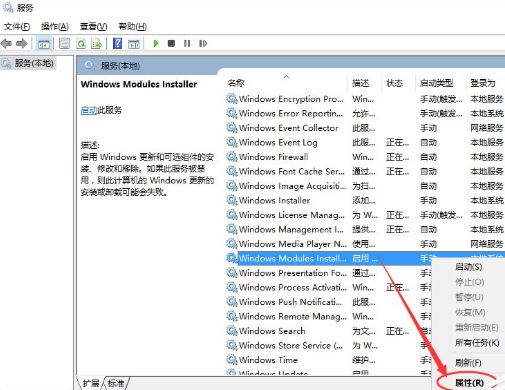Sort the list by the 名称 column header
The height and width of the screenshot is (390, 505).
[x=236, y=83]
